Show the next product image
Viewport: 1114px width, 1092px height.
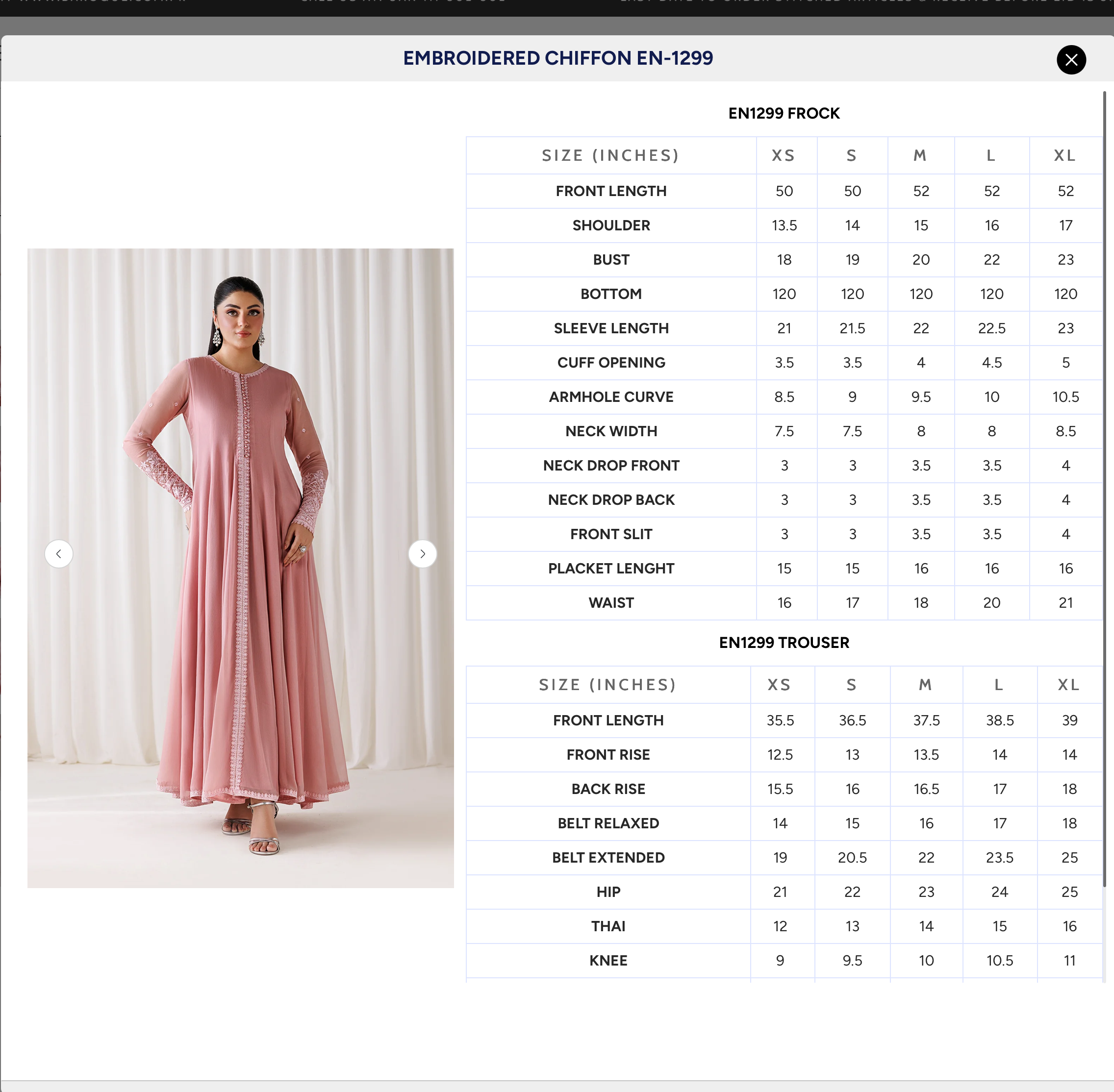422,553
